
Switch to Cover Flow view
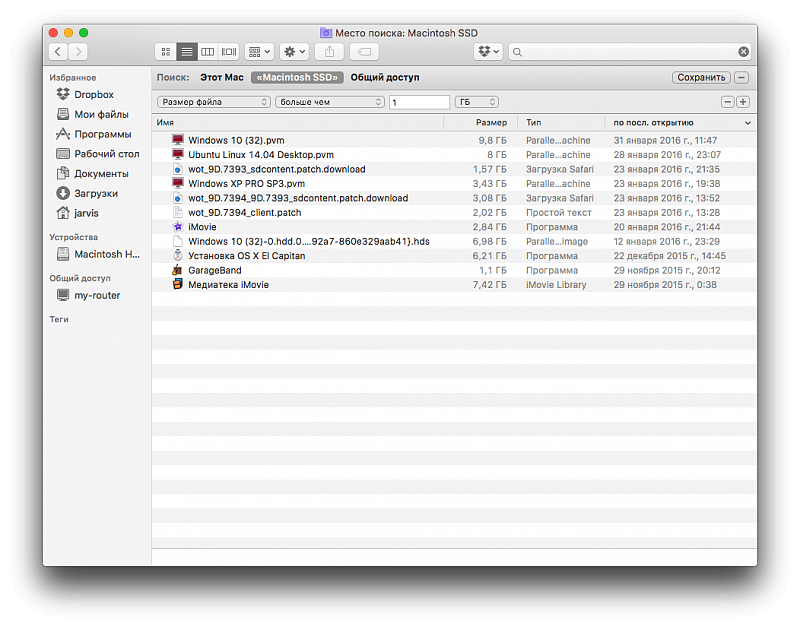click(x=229, y=51)
